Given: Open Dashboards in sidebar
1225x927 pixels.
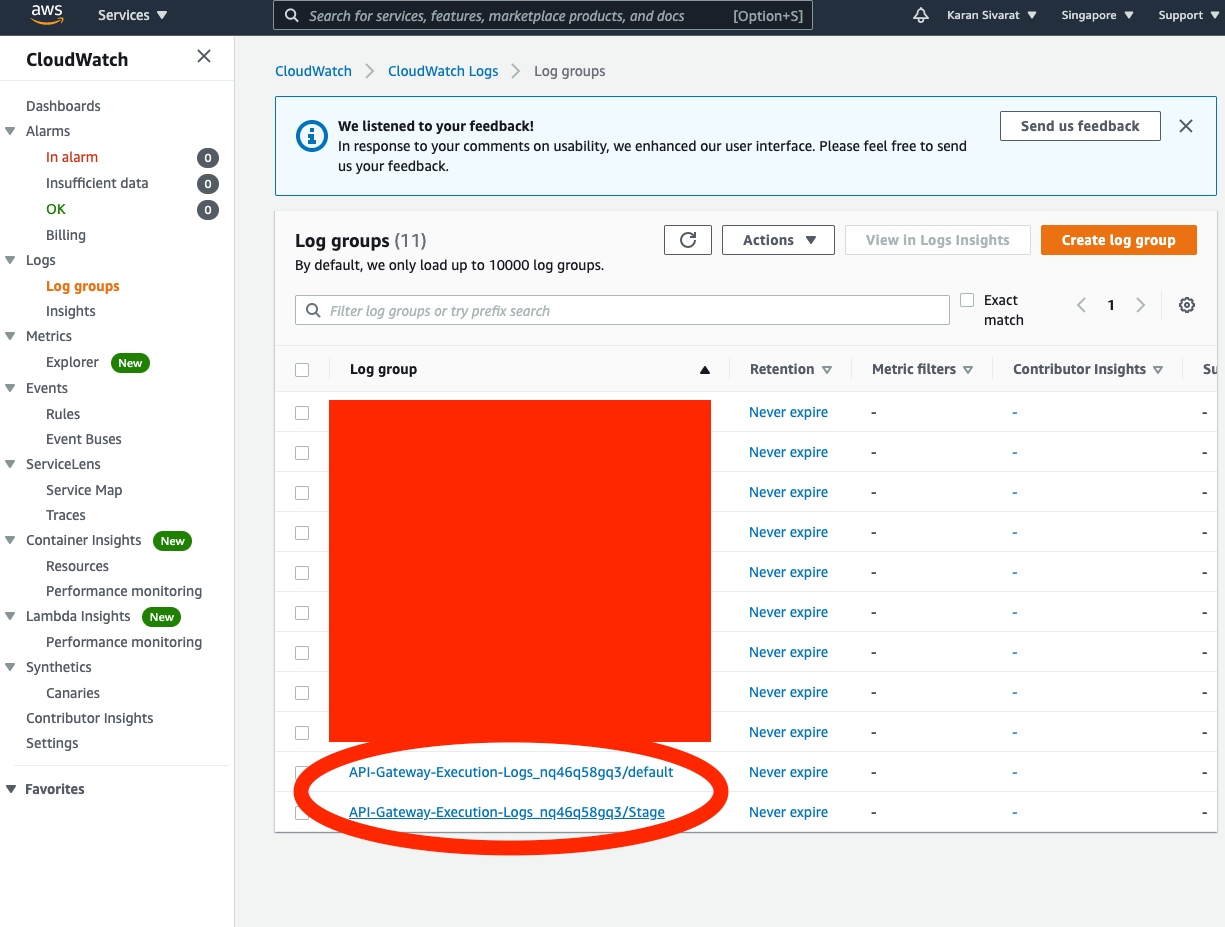Looking at the screenshot, I should point(63,106).
